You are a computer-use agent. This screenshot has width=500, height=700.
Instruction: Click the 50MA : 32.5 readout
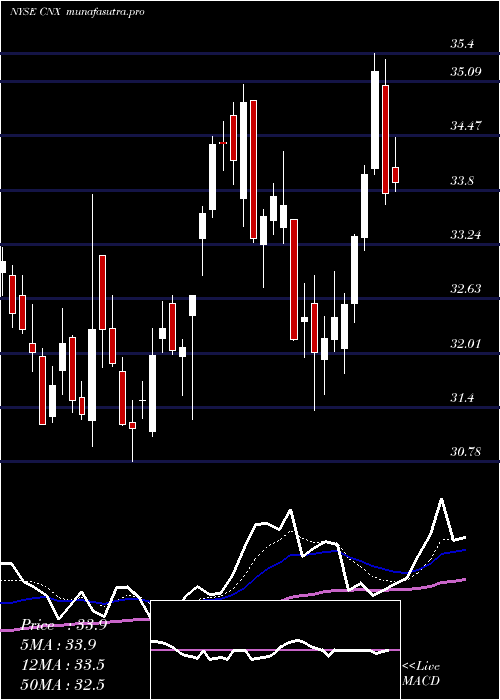(x=63, y=684)
